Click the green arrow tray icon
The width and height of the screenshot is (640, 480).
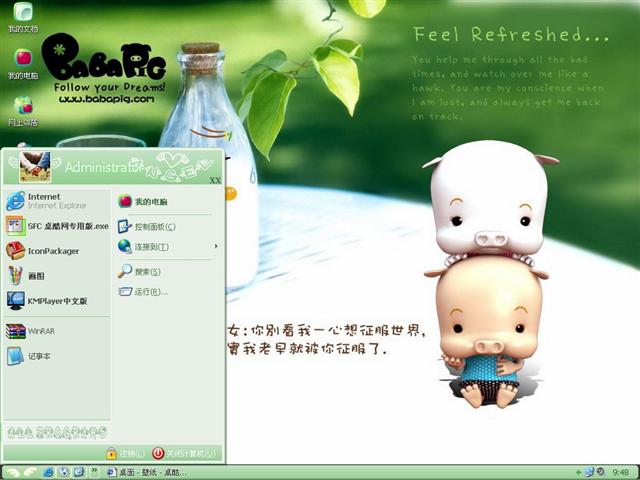[579, 473]
